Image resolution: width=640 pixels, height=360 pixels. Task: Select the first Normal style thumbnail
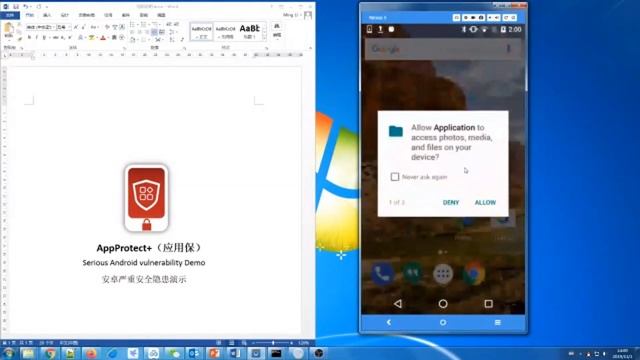coord(202,31)
